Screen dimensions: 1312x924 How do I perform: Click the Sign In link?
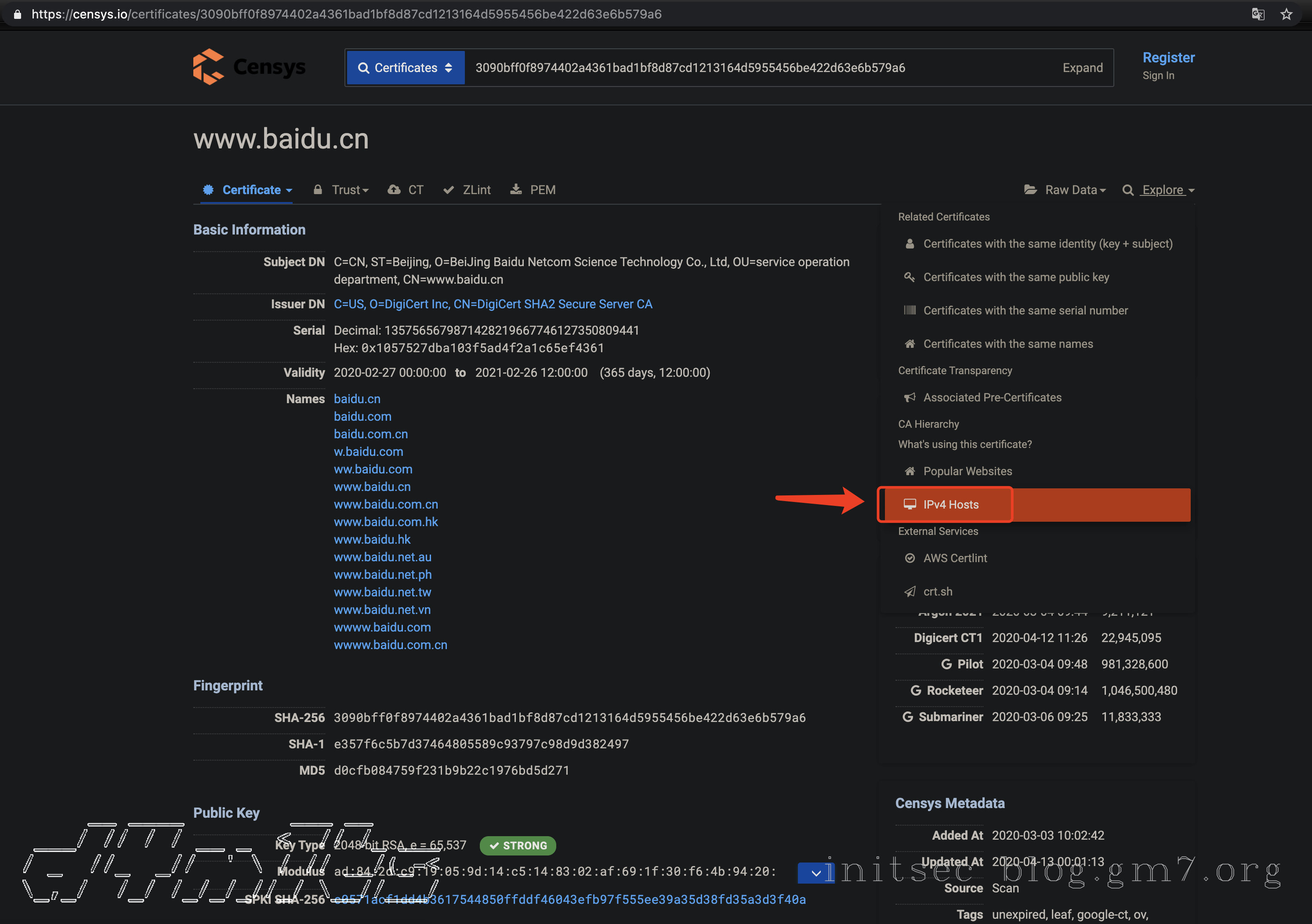pyautogui.click(x=1158, y=76)
